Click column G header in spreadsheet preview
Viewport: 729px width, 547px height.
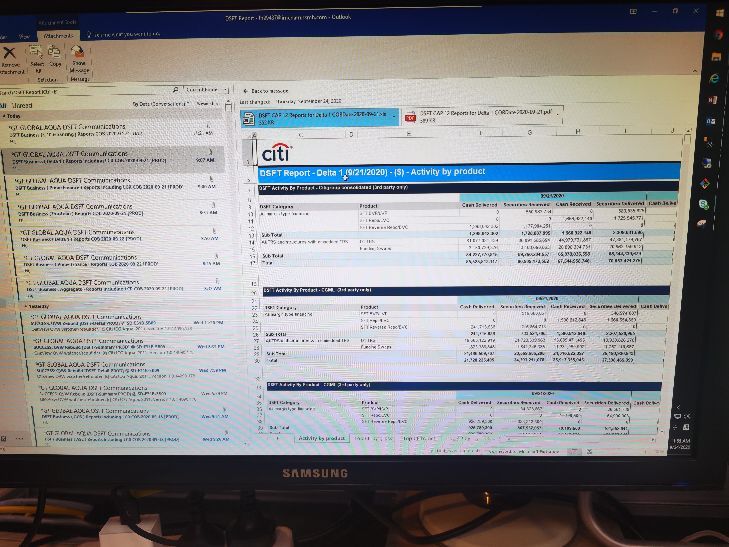(x=529, y=132)
